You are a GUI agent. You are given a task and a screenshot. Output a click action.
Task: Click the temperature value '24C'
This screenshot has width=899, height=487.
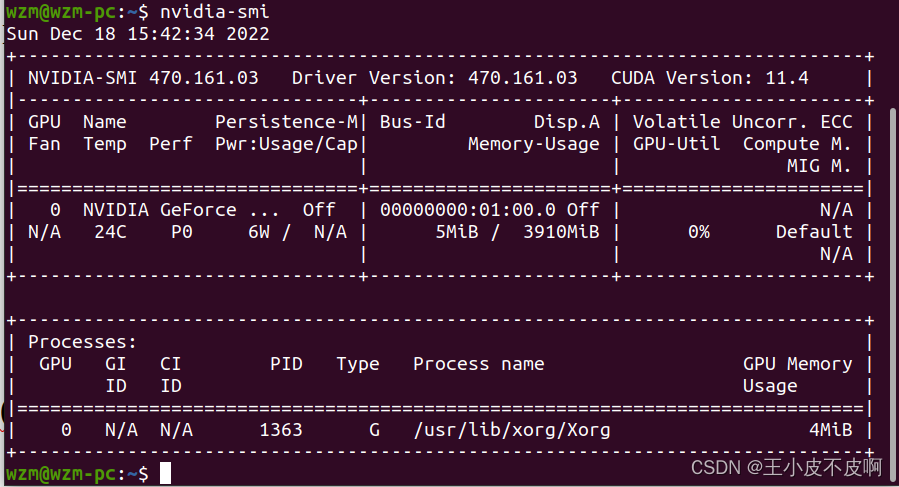(x=110, y=232)
